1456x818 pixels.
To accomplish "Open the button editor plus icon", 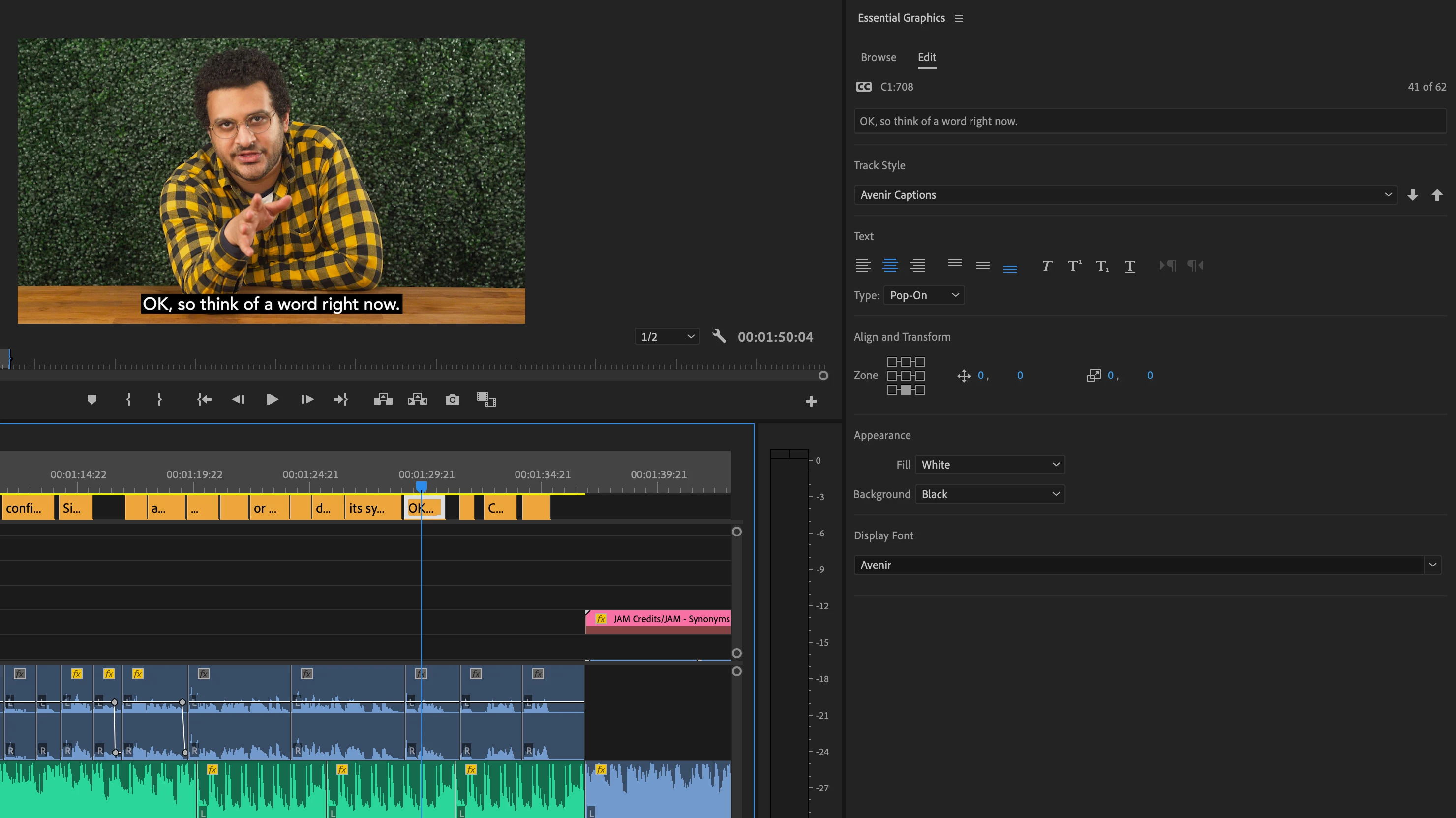I will point(811,401).
